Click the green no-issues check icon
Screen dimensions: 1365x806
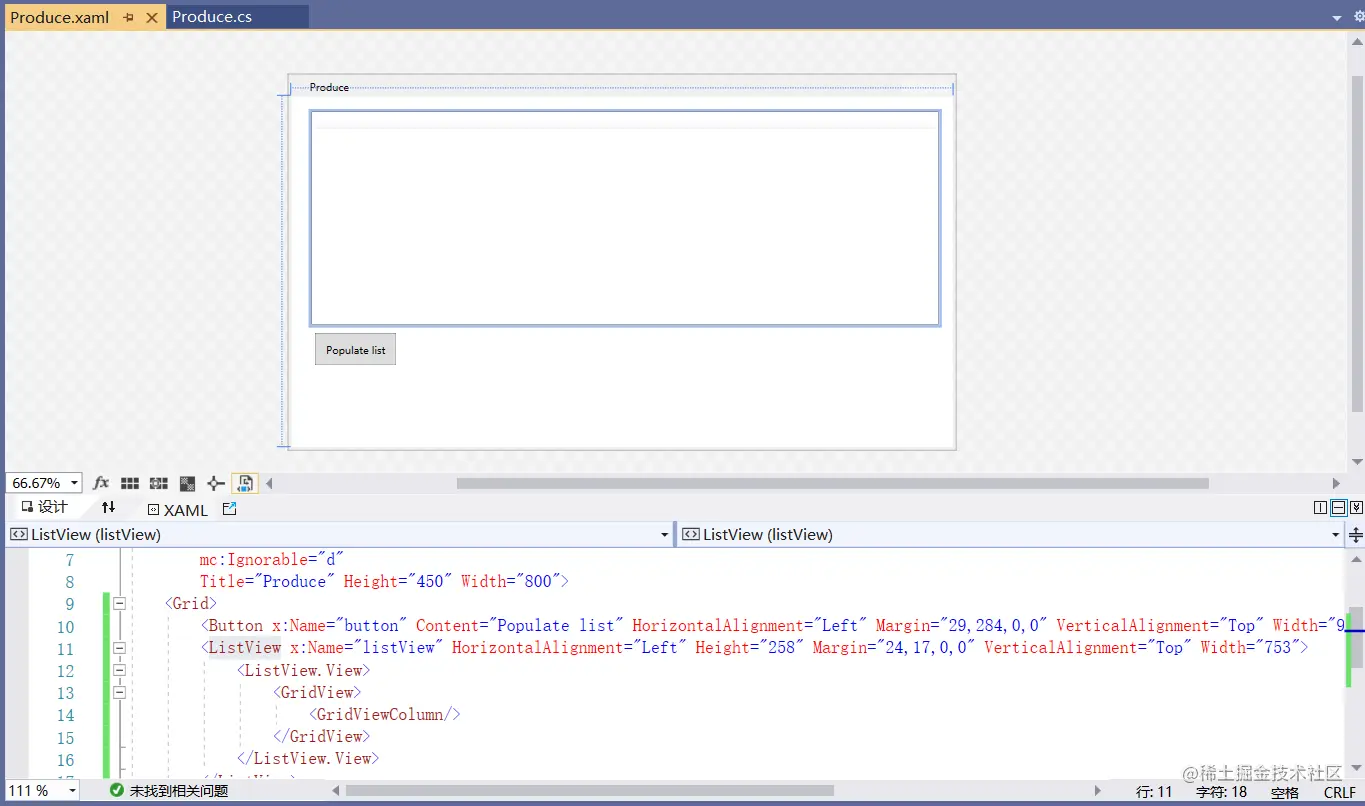pos(117,791)
